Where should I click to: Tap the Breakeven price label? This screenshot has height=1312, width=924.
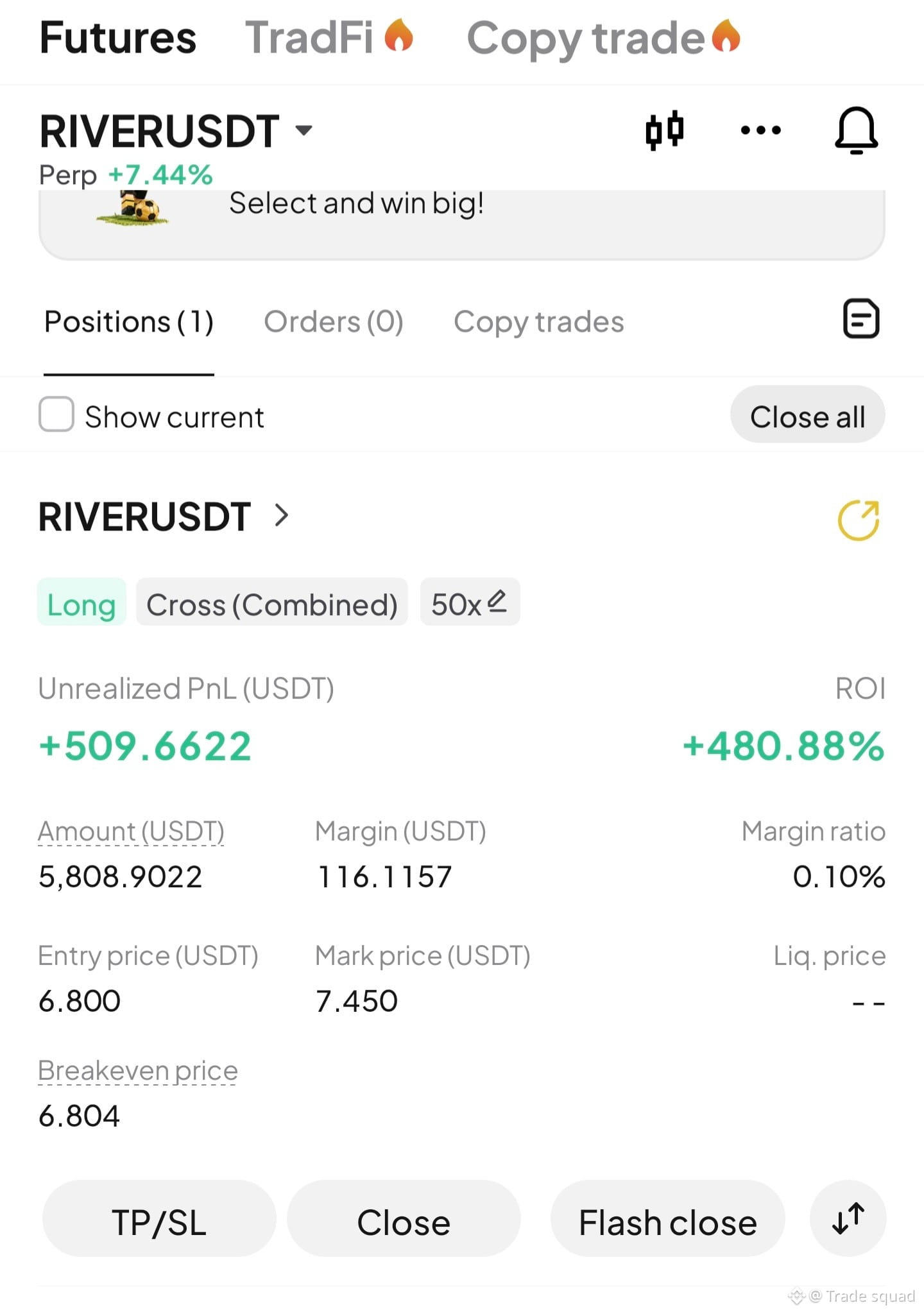point(138,1070)
